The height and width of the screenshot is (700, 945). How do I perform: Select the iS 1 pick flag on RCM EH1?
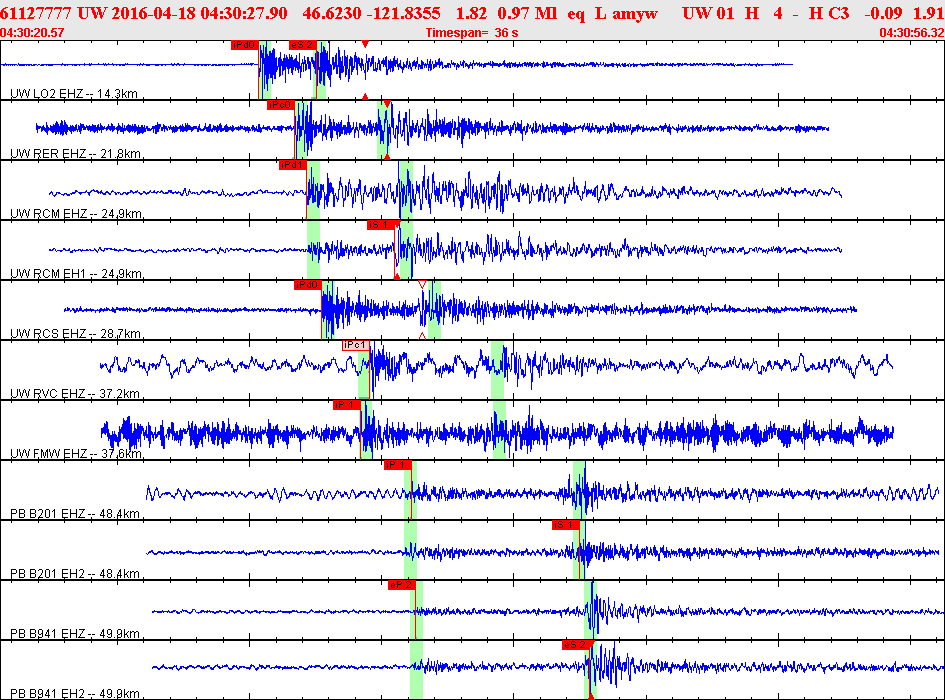(x=381, y=225)
